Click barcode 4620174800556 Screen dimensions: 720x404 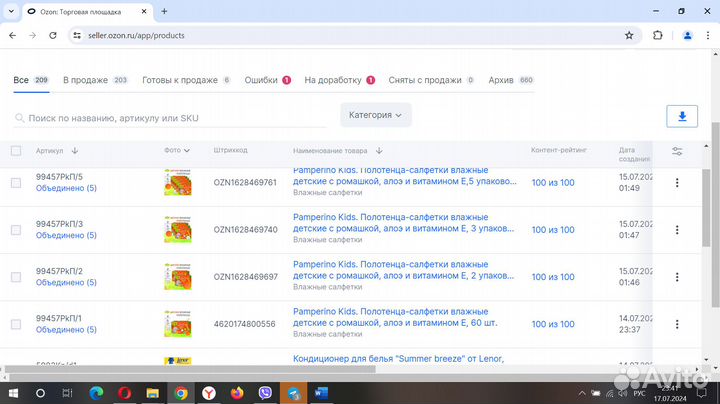pyautogui.click(x=244, y=324)
